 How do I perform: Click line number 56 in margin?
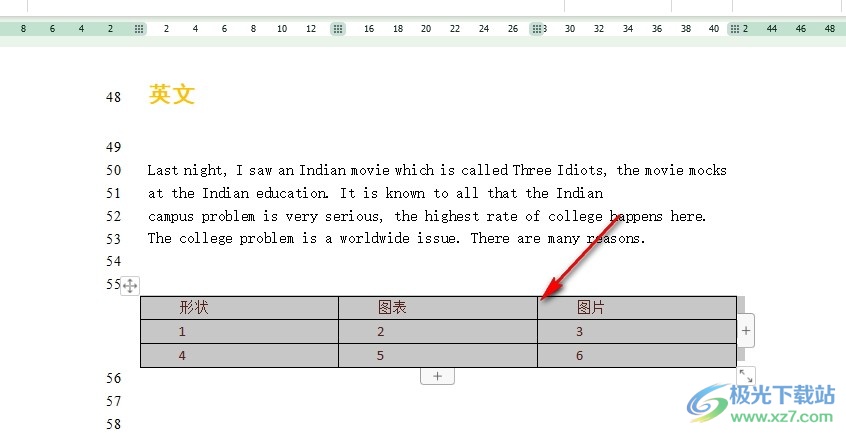tap(113, 379)
